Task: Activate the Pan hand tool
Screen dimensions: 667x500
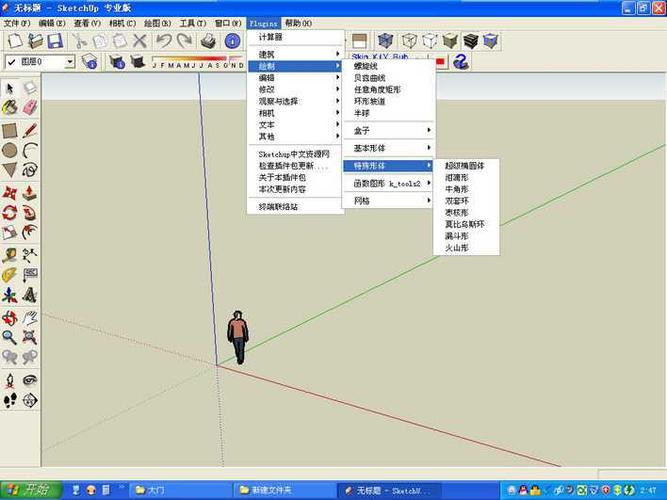Action: click(30, 317)
